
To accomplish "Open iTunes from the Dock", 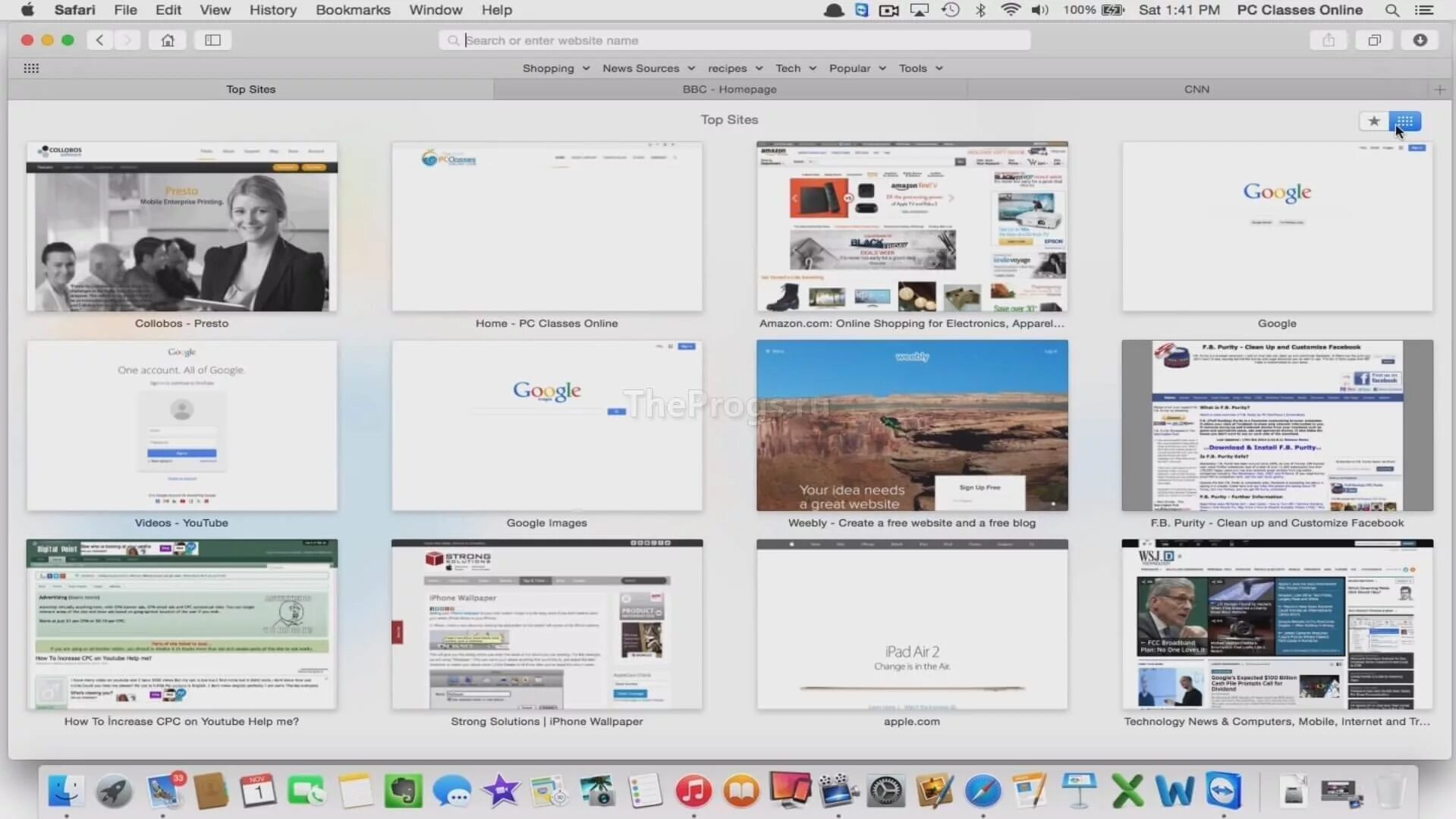I will pos(693,791).
